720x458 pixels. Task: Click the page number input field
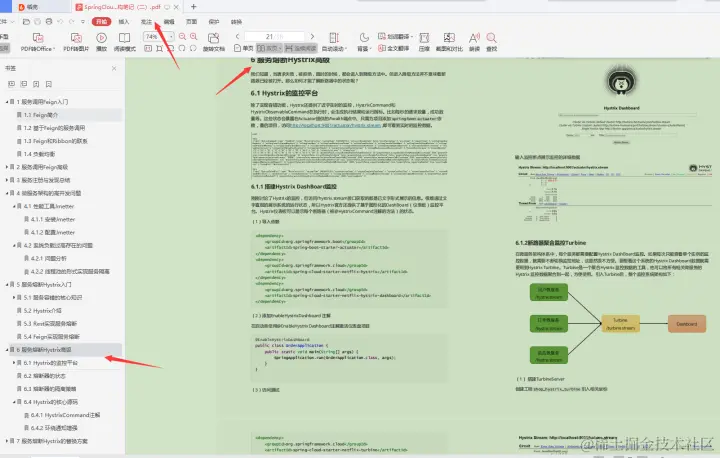[x=275, y=36]
